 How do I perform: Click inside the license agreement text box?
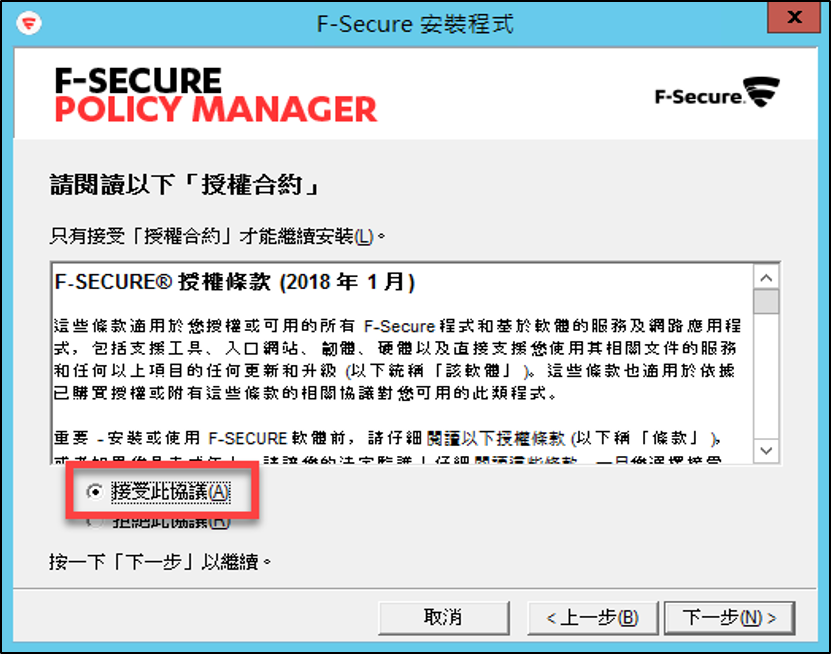click(403, 364)
